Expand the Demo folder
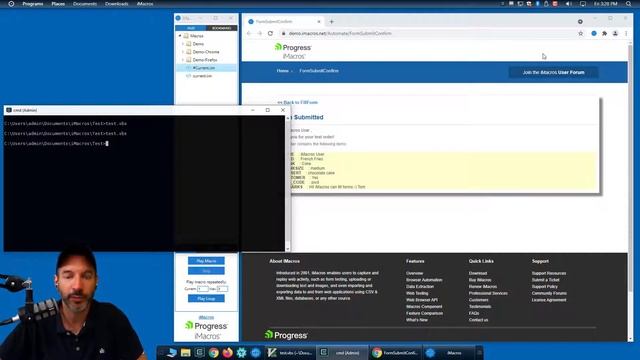 pos(183,44)
